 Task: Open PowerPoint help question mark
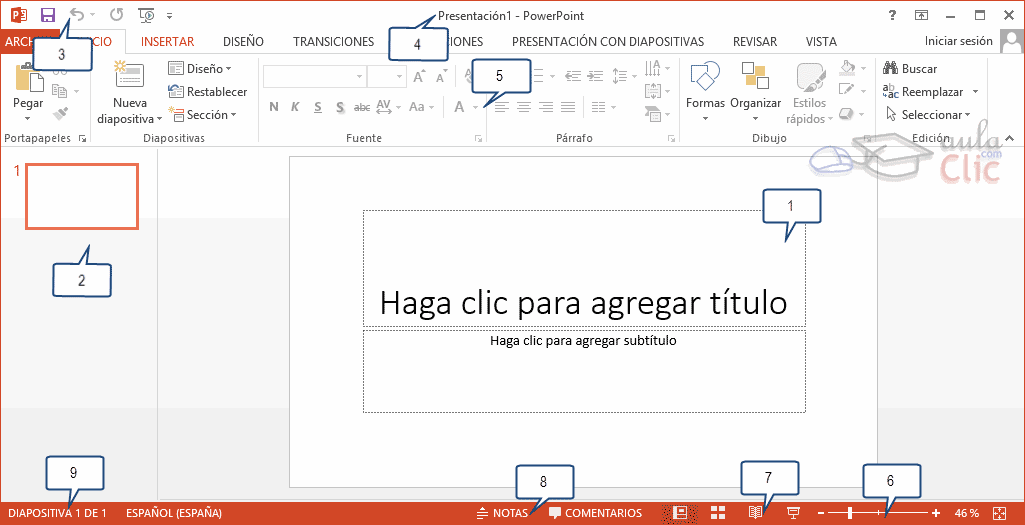(892, 15)
